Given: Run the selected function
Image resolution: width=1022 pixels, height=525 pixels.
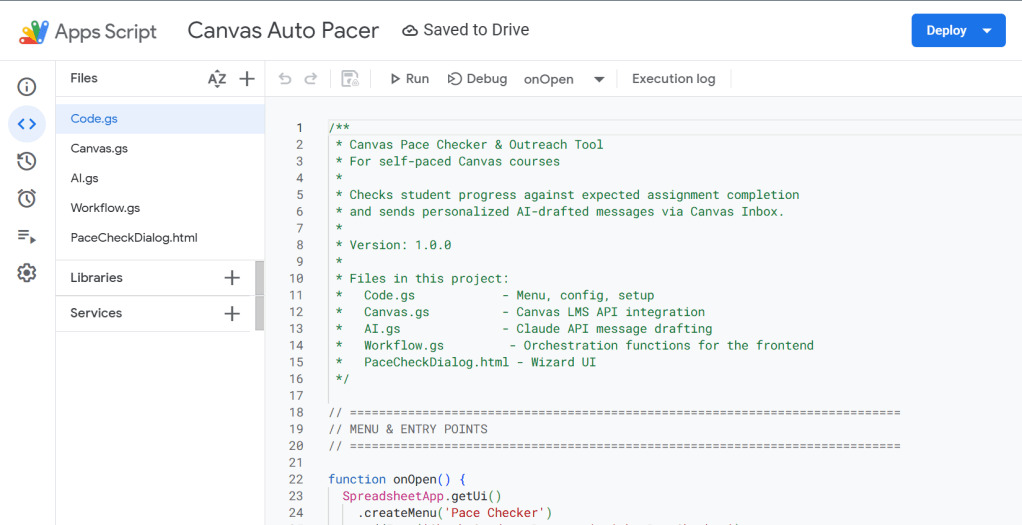Looking at the screenshot, I should click(409, 79).
